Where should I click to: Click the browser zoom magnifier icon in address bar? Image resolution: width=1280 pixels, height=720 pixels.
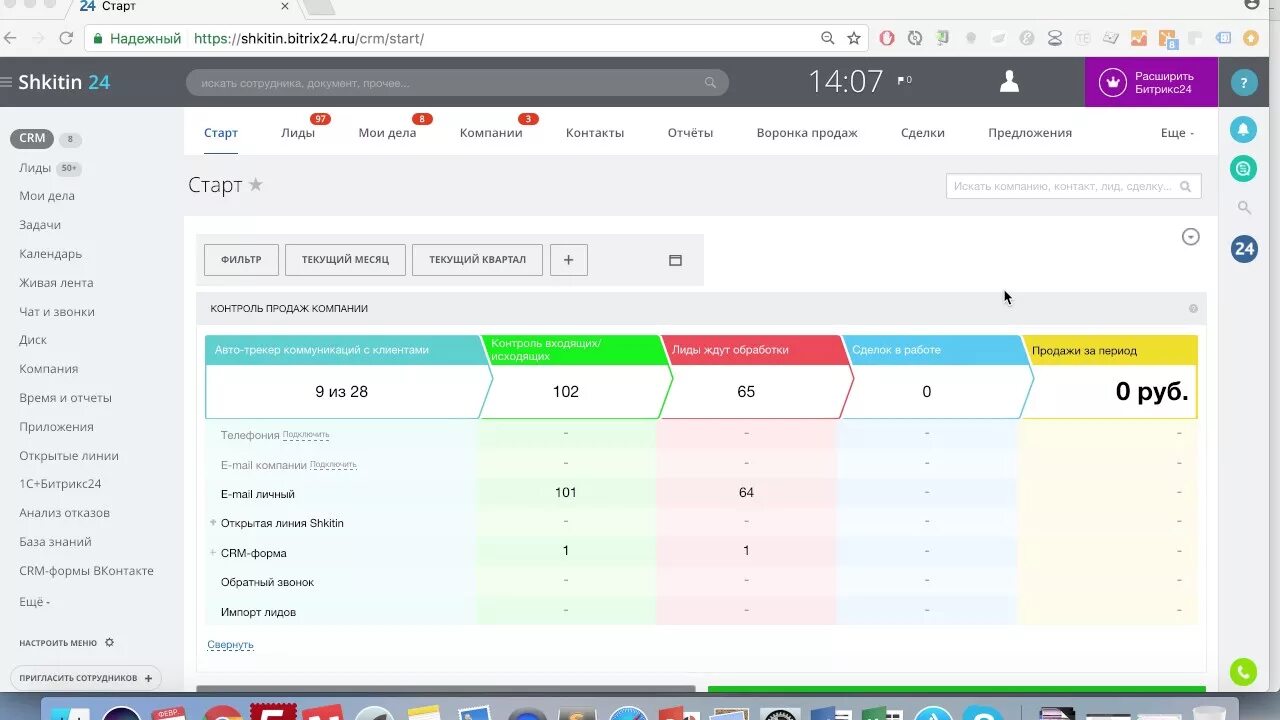tap(827, 38)
